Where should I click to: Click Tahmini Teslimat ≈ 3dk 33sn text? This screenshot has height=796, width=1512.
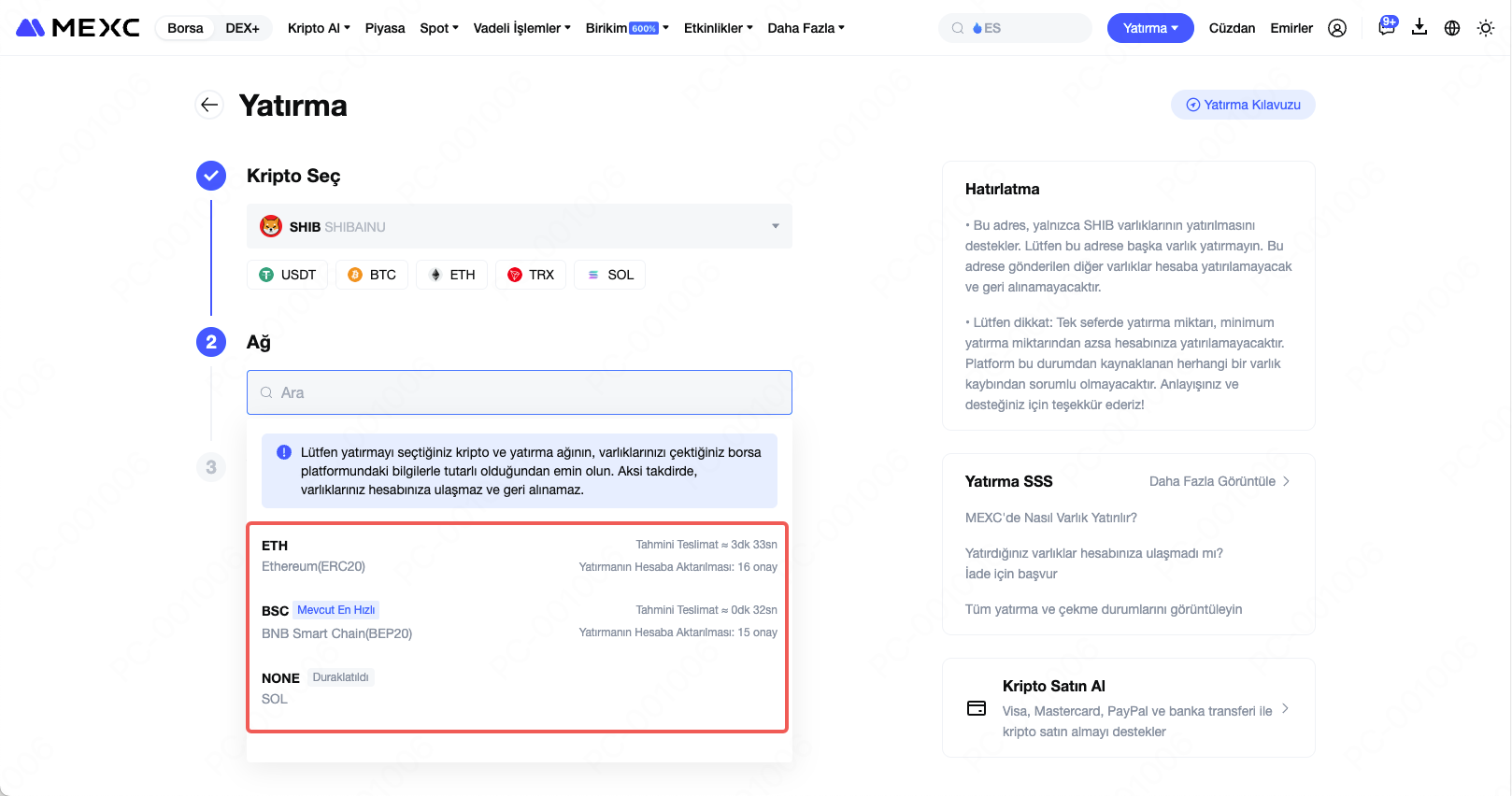click(706, 545)
